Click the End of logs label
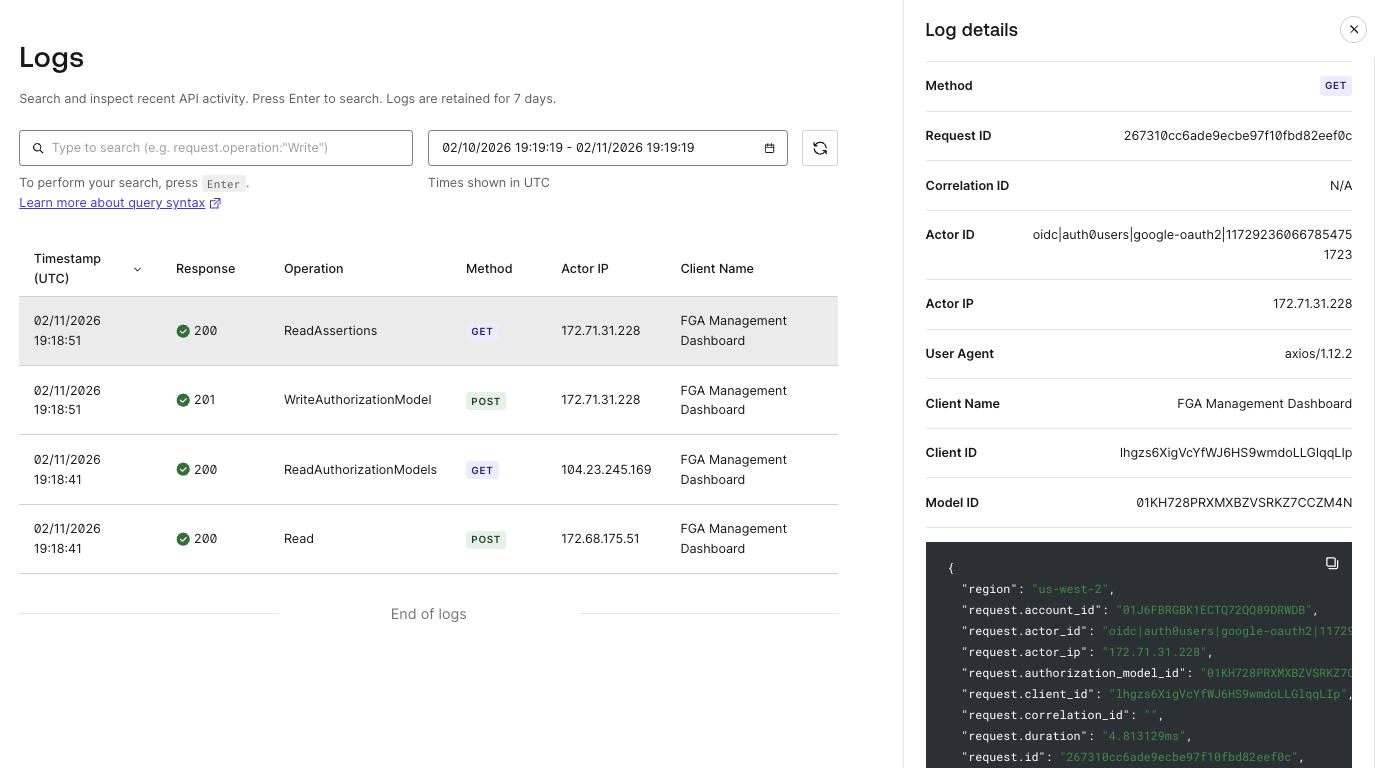 pos(429,614)
